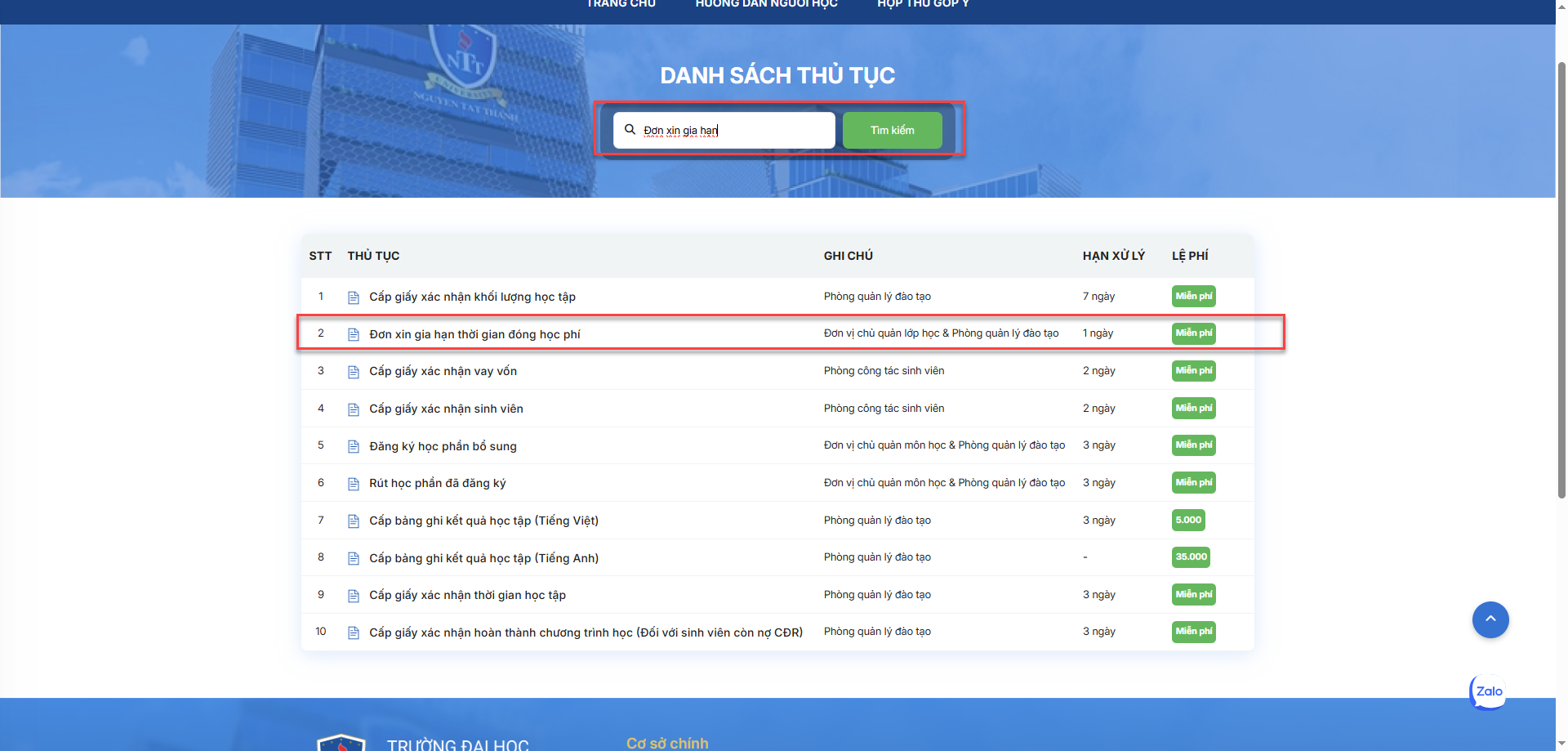Open Đơn xin gia hạn thời gian đóng học phí
The height and width of the screenshot is (751, 1568).
pos(474,334)
